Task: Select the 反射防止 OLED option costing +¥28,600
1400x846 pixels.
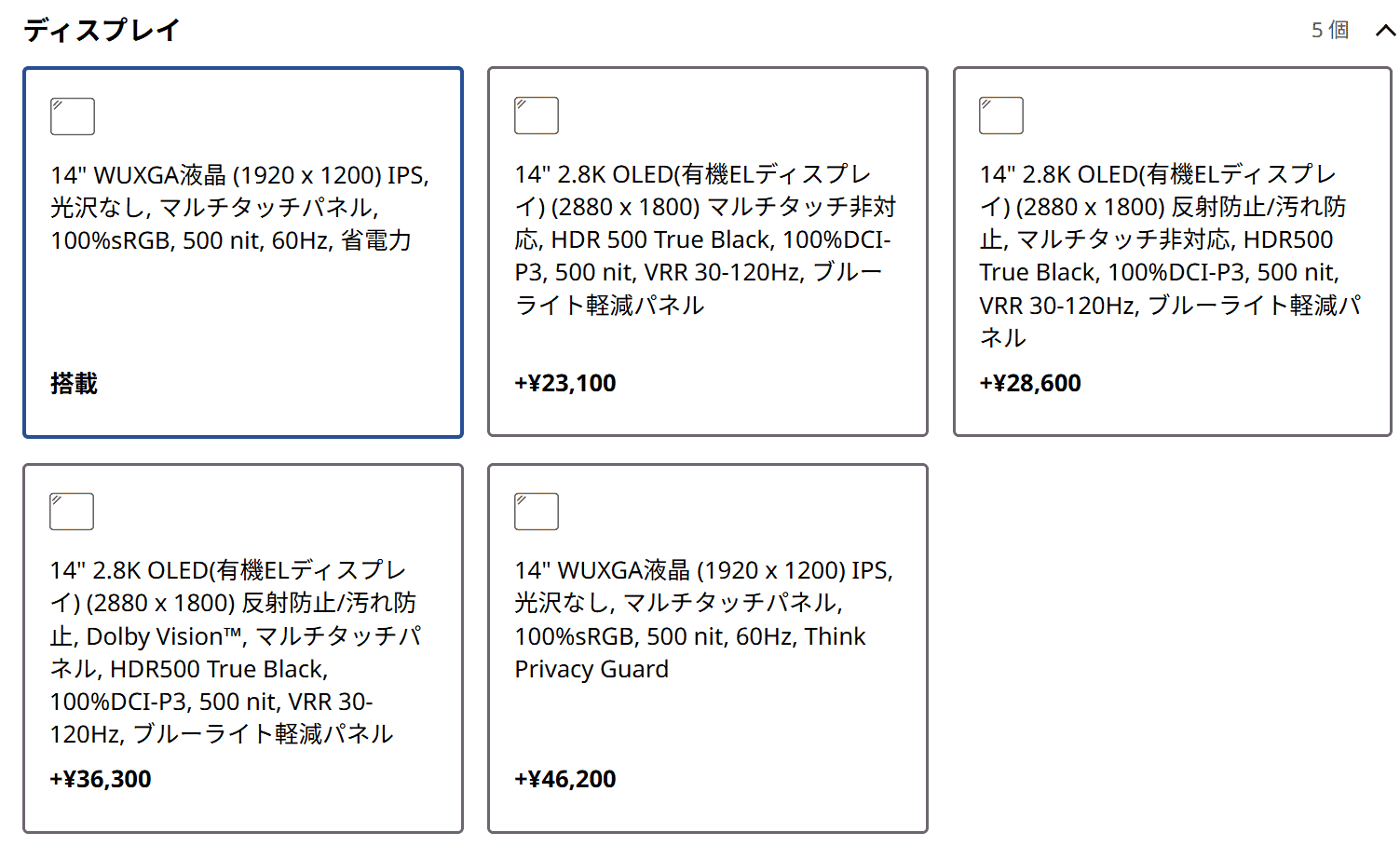Action: click(x=1172, y=252)
